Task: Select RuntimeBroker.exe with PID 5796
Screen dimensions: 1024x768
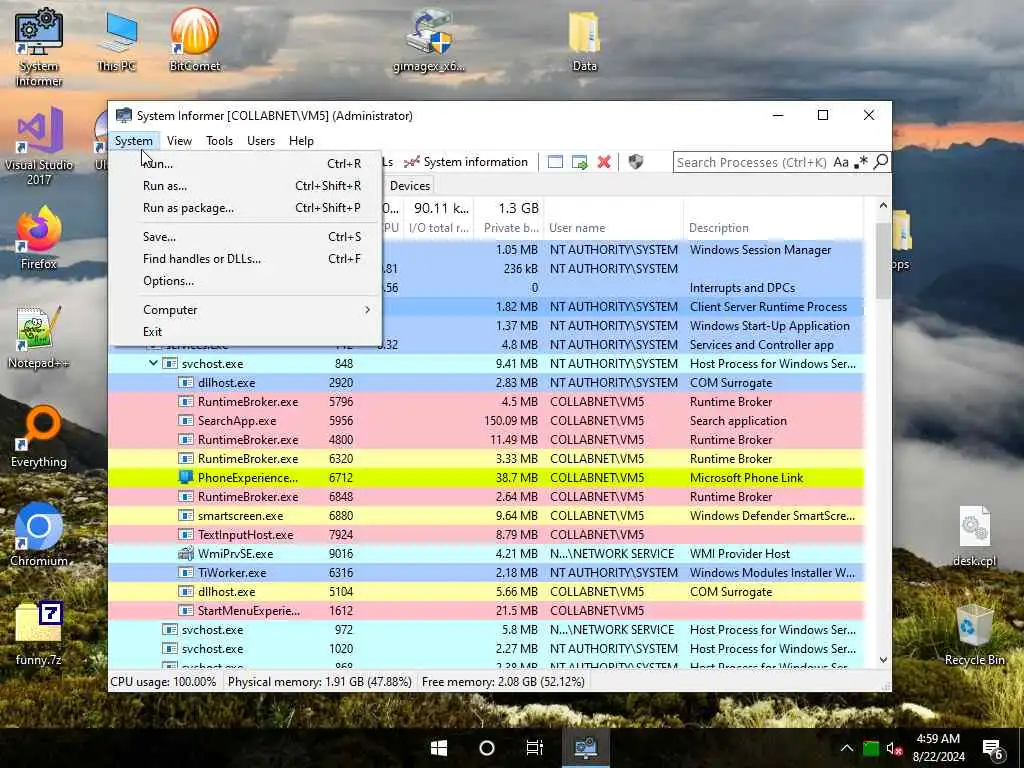Action: (486, 402)
